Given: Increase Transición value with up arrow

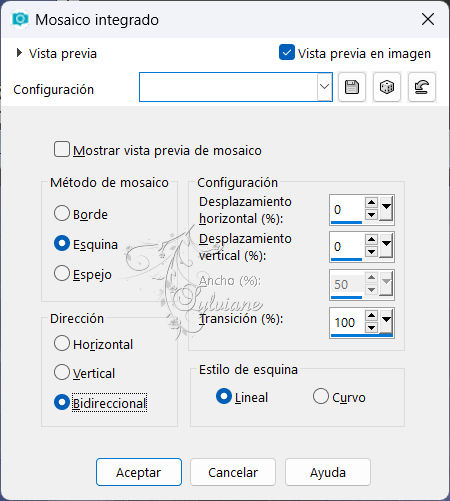Looking at the screenshot, I should click(371, 315).
